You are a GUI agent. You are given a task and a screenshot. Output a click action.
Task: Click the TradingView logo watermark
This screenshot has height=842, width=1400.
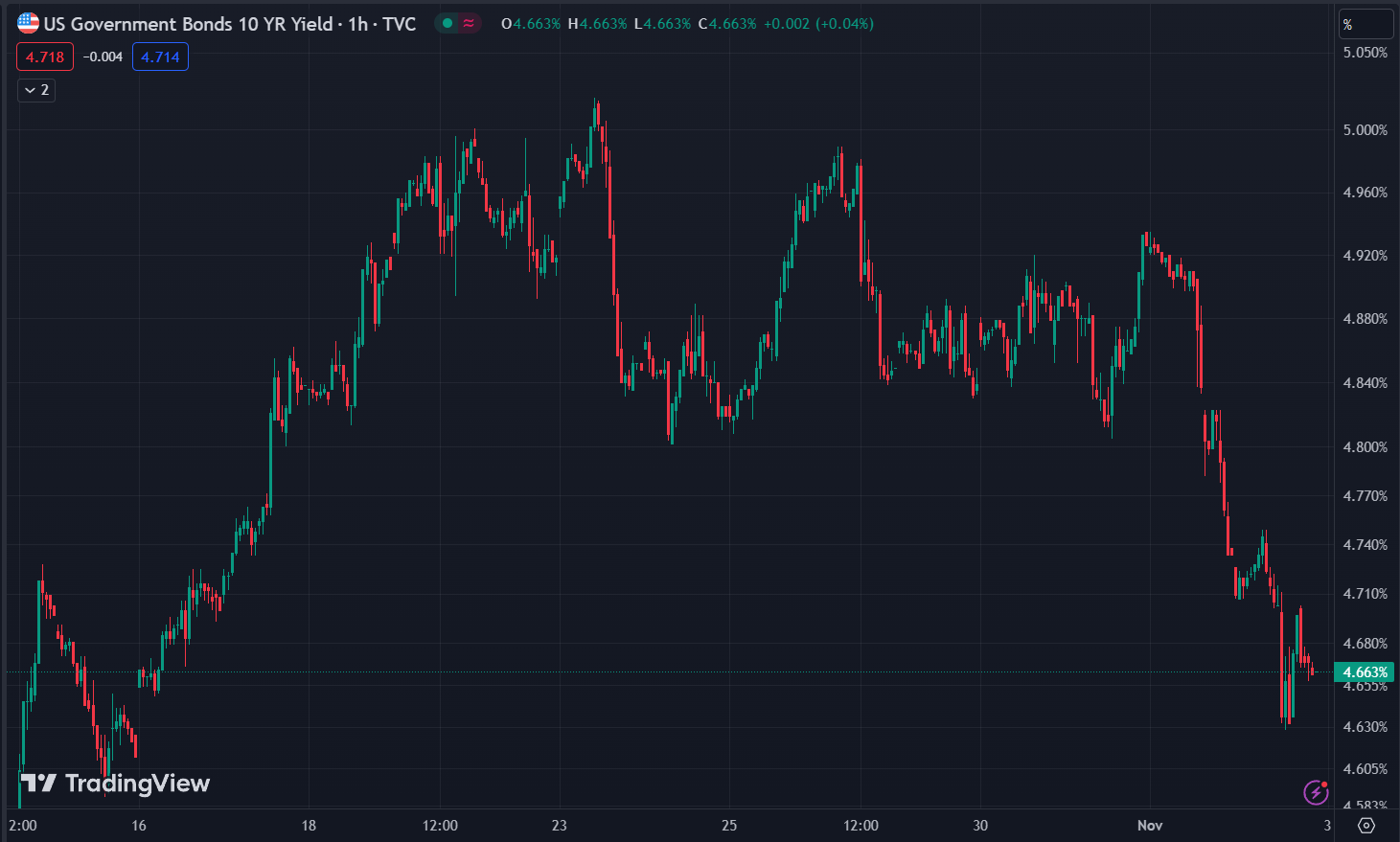[115, 784]
